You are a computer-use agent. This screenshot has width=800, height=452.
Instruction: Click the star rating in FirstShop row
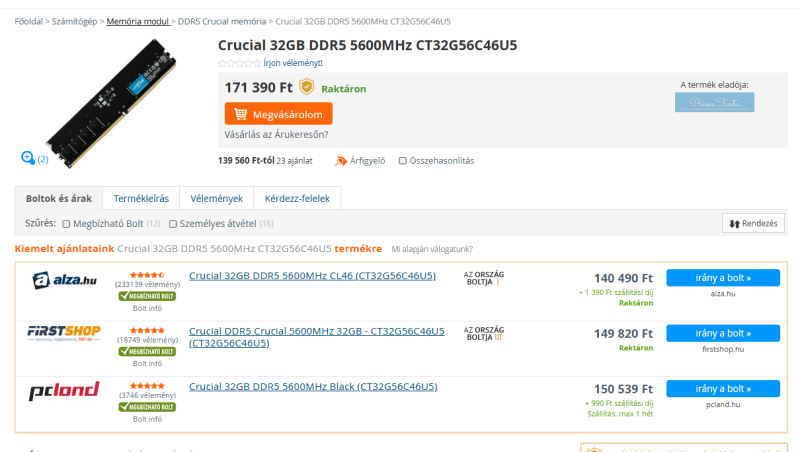(x=147, y=331)
